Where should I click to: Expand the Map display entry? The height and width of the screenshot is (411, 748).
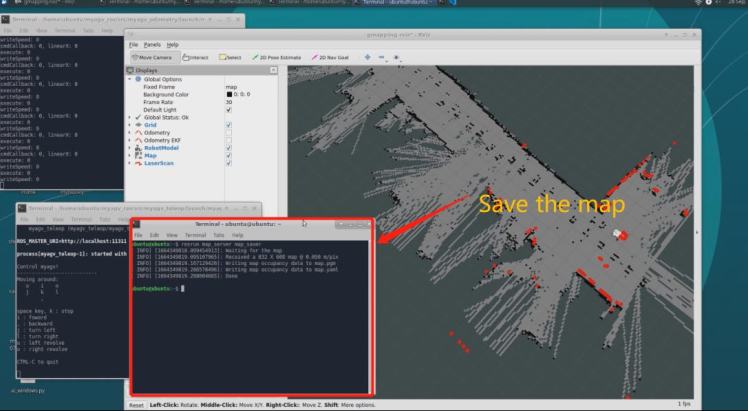pyautogui.click(x=129, y=156)
